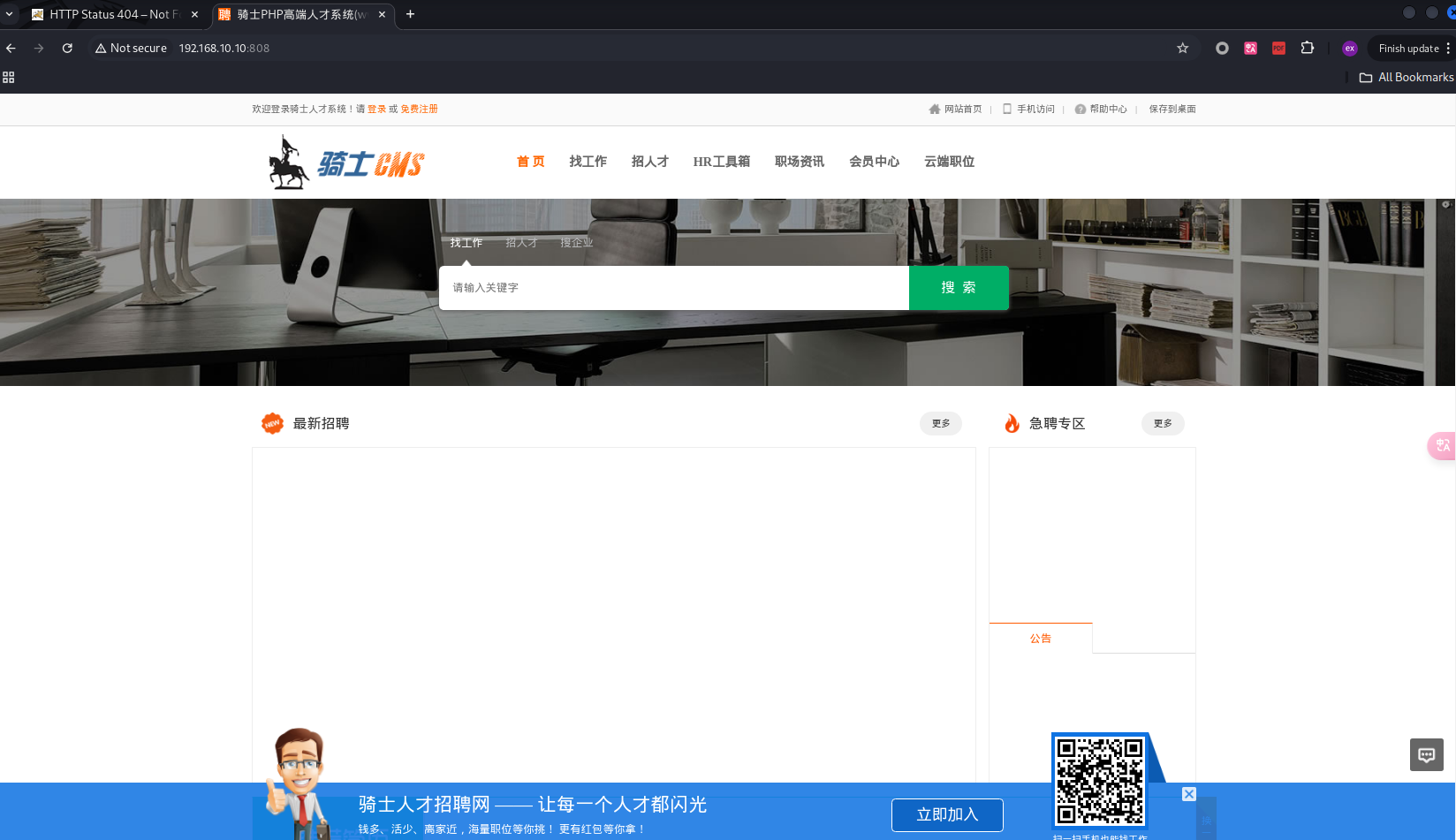Open 找工作 in navigation menu

pyautogui.click(x=588, y=162)
